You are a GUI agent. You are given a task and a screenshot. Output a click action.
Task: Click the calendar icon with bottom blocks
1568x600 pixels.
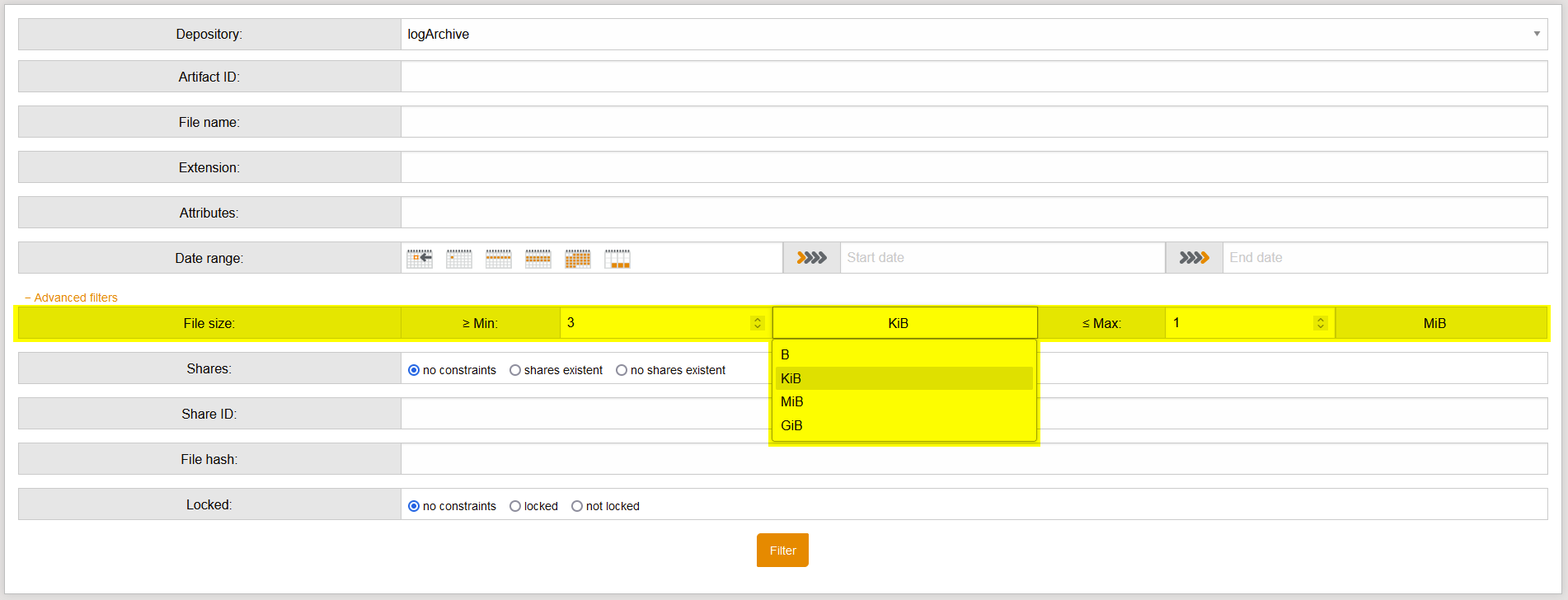click(617, 259)
